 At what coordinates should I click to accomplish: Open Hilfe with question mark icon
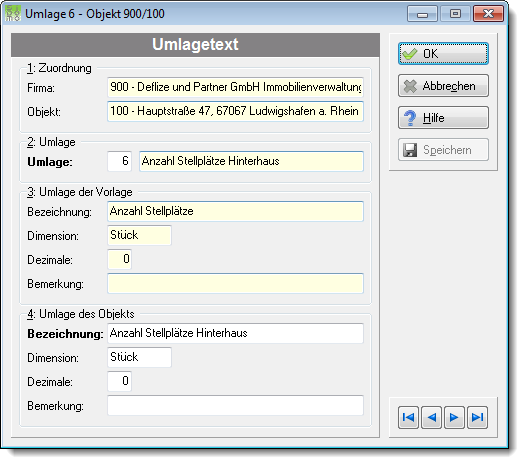(443, 118)
